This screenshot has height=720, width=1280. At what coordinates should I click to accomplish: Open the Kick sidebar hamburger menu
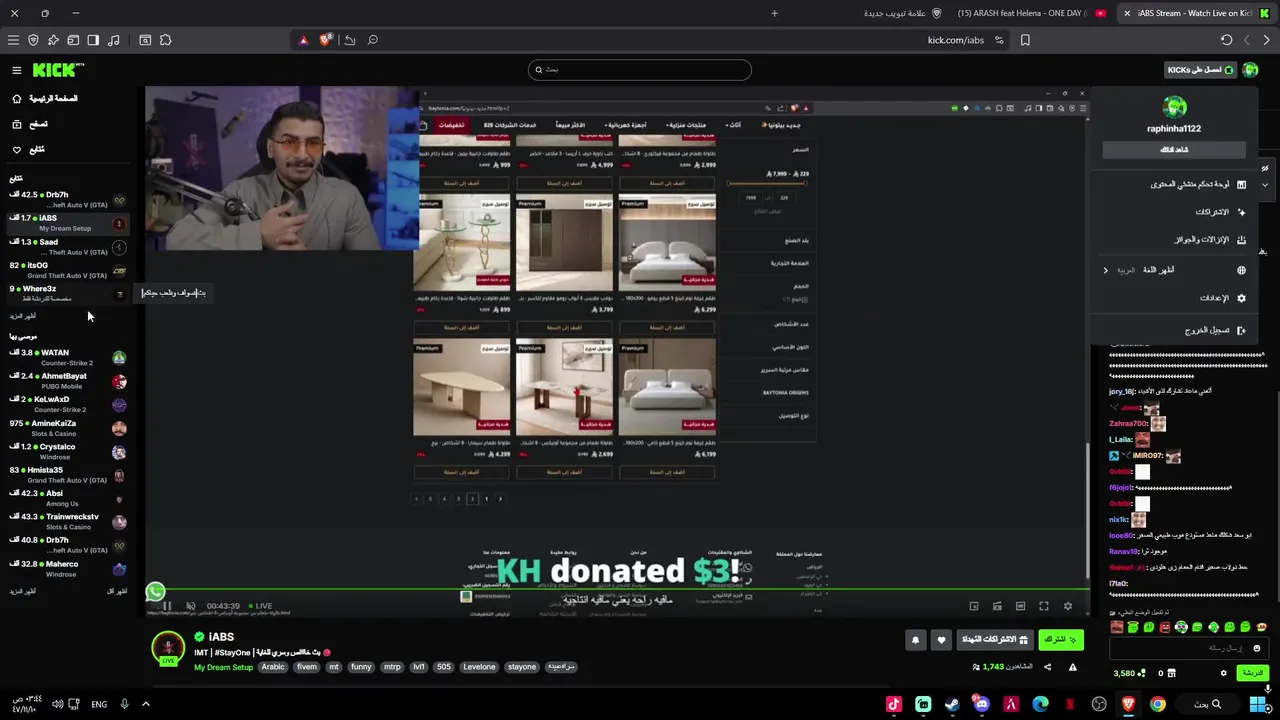(x=16, y=70)
